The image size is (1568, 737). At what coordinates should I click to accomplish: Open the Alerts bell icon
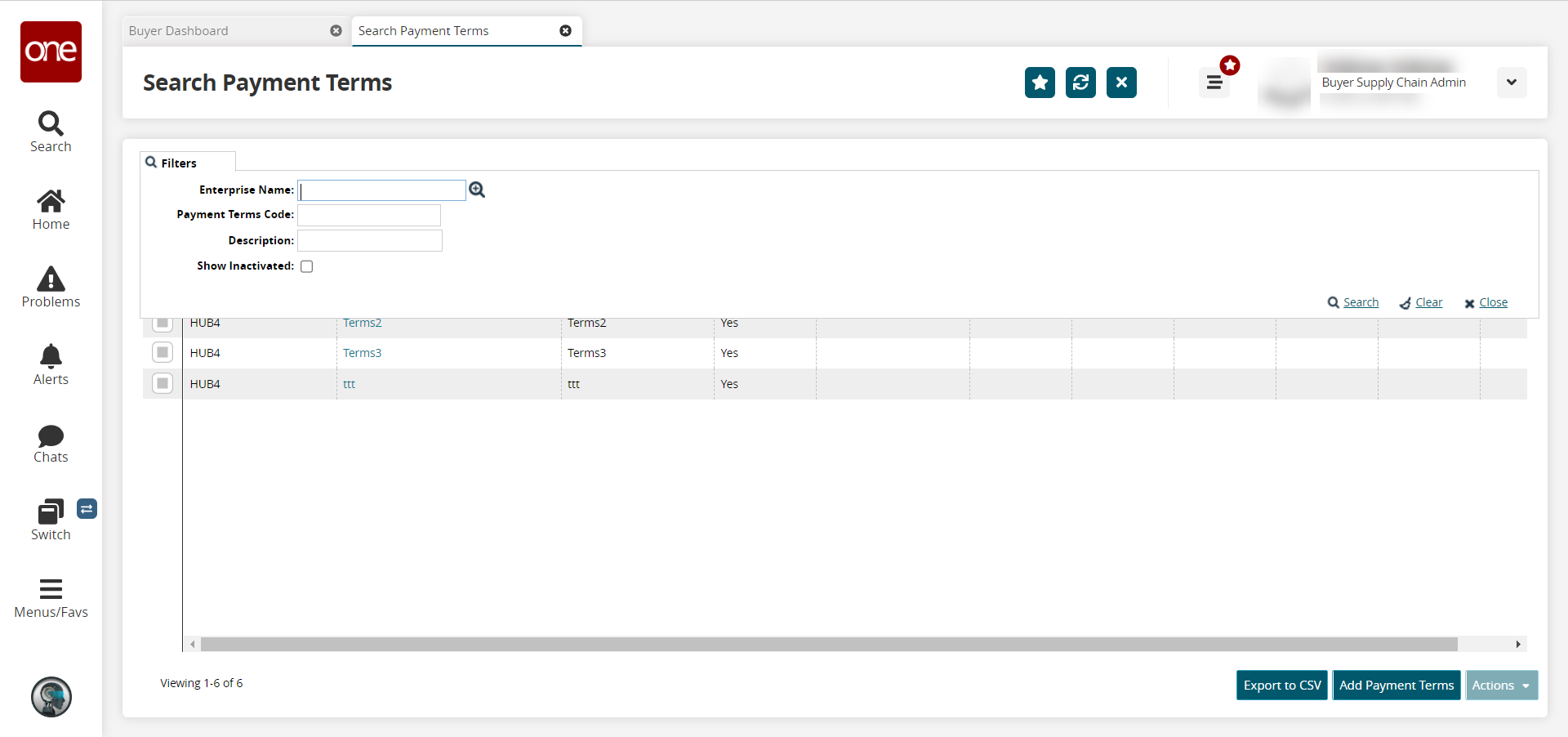click(51, 365)
